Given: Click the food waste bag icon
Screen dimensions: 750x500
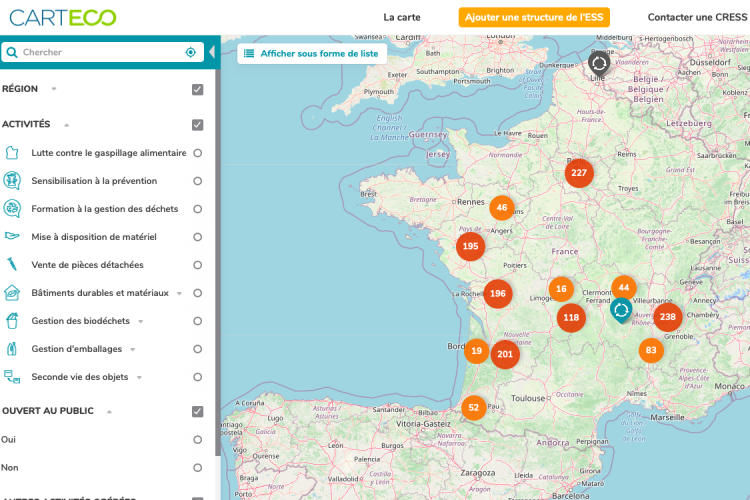Looking at the screenshot, I should (x=12, y=153).
